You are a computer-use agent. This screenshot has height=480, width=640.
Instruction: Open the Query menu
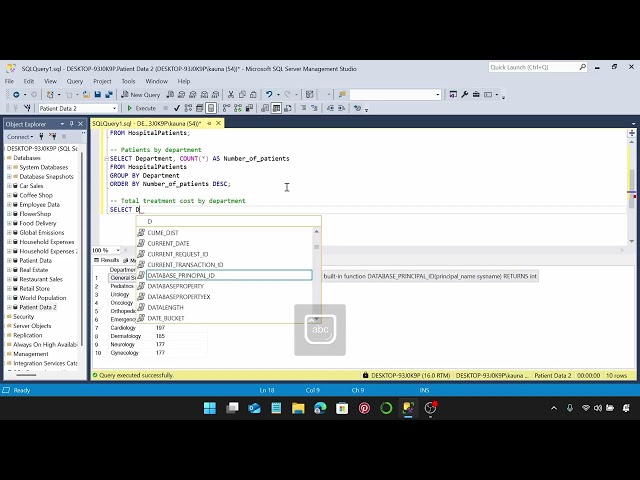point(75,81)
